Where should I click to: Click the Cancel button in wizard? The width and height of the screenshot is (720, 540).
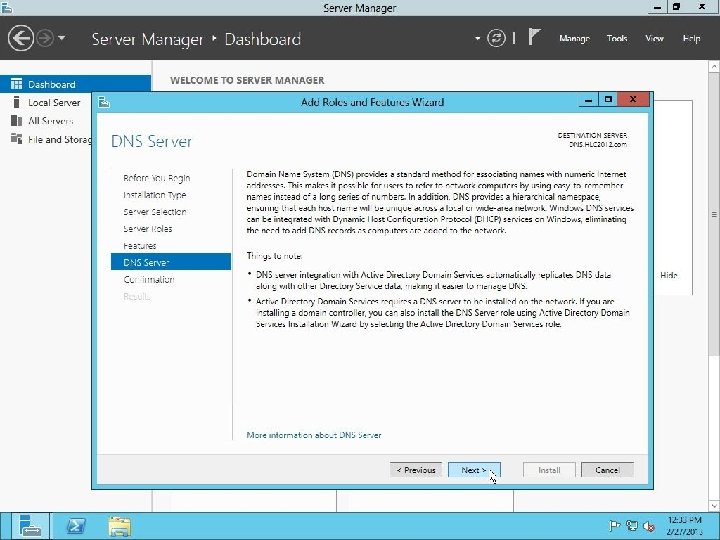[x=607, y=470]
